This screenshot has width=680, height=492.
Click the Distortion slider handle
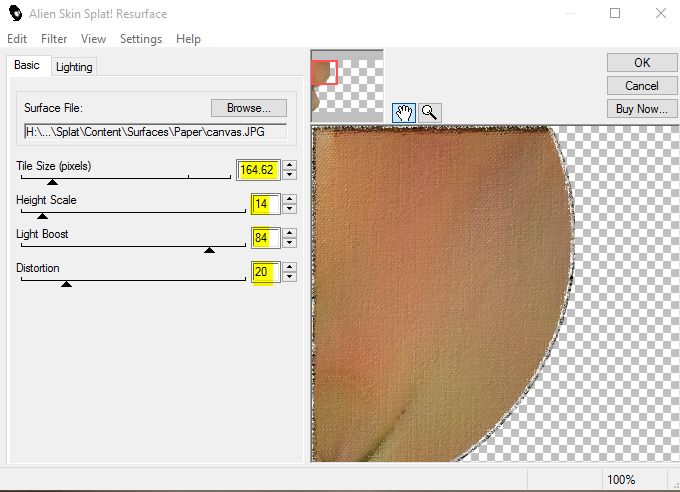click(x=66, y=284)
